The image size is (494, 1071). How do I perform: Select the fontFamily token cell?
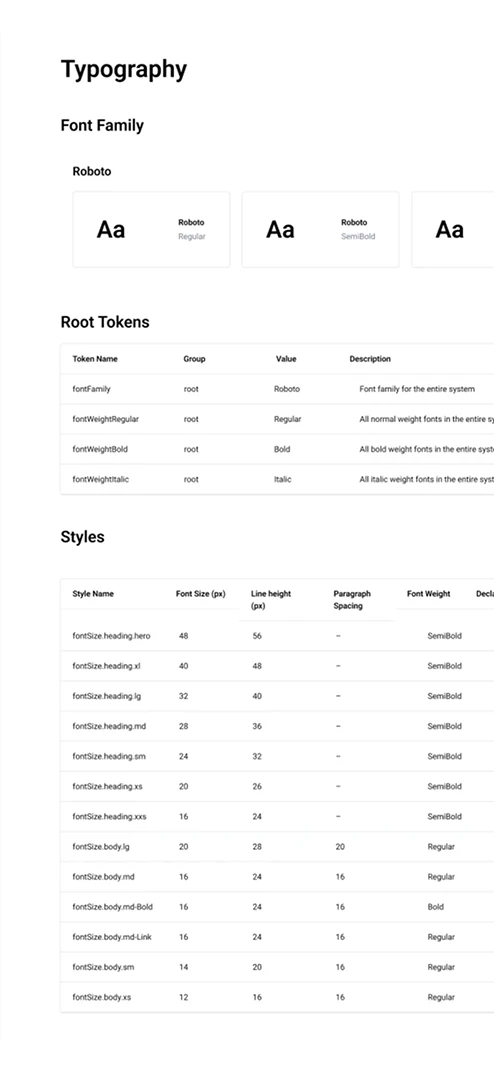point(92,389)
